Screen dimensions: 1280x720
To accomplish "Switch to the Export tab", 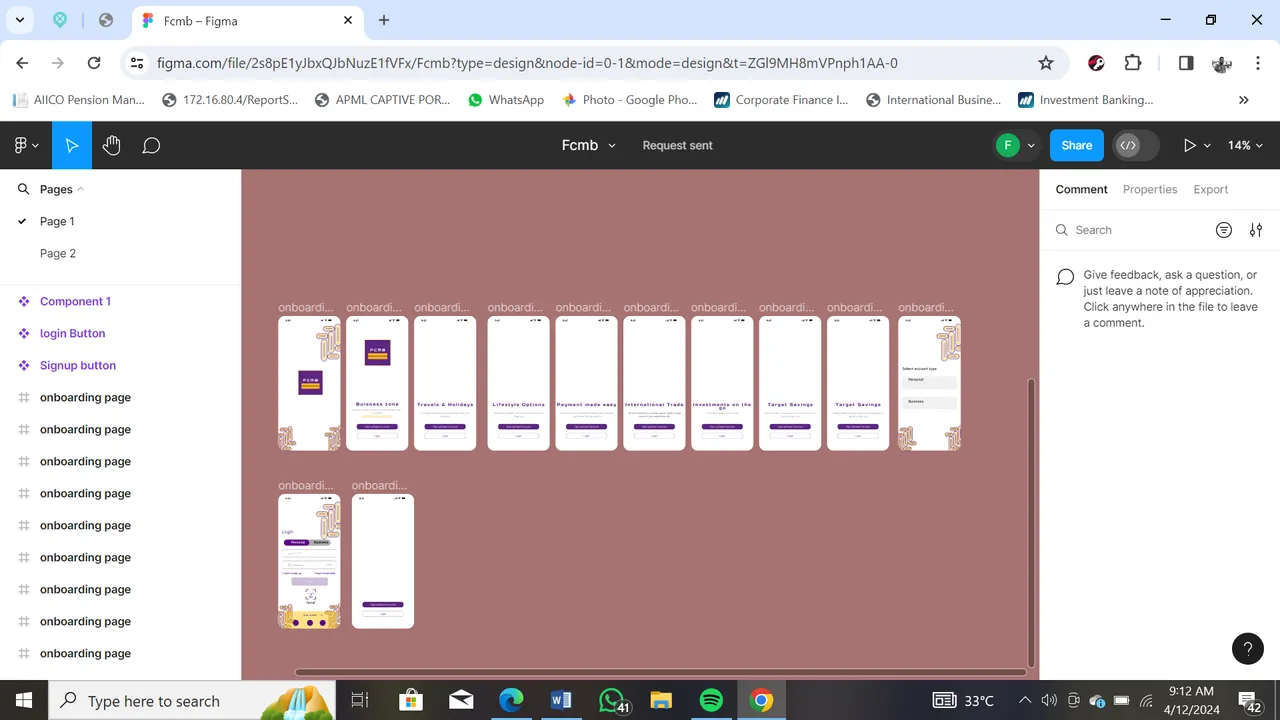I will (1210, 189).
